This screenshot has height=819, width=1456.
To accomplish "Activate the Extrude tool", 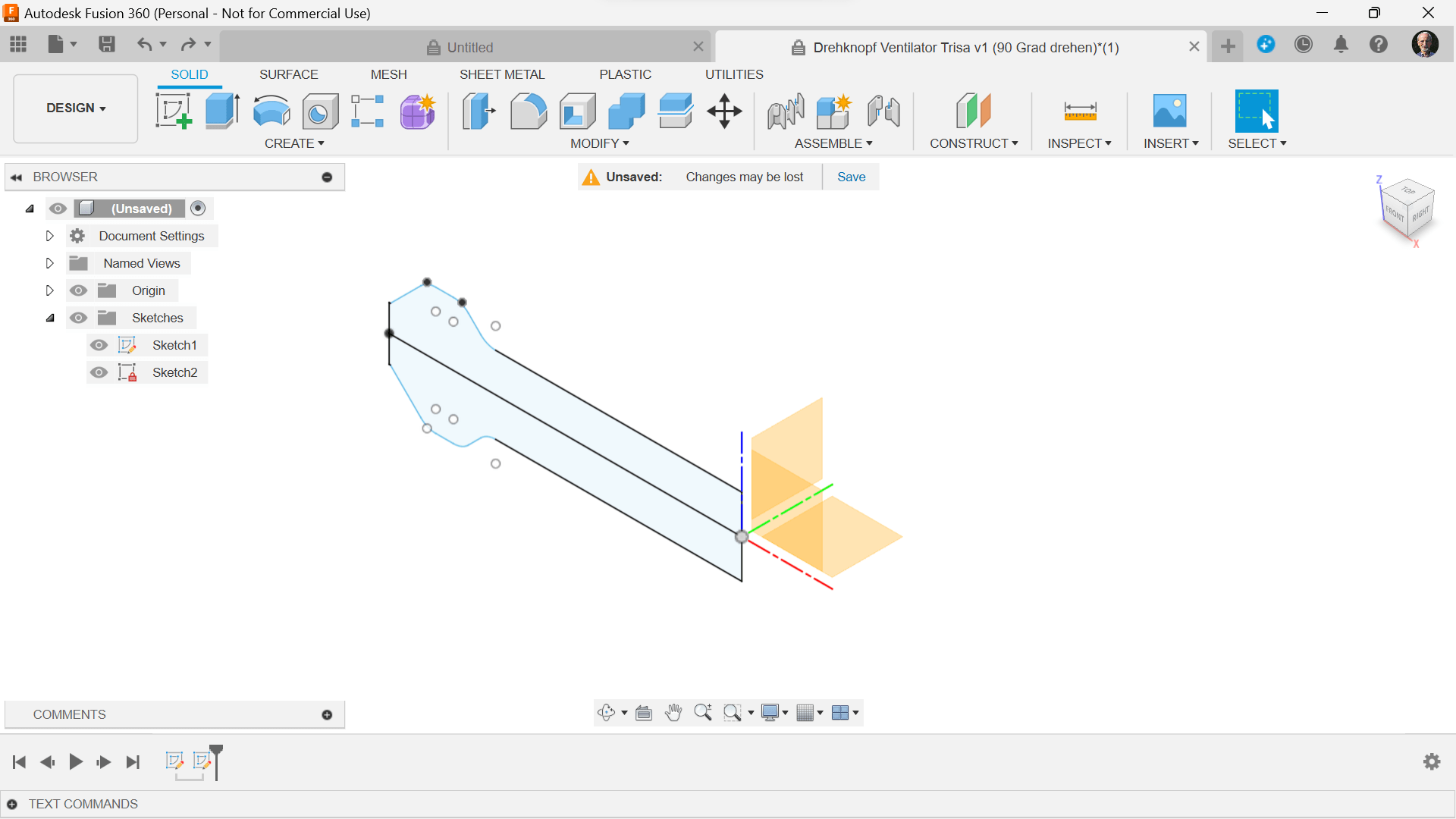I will point(221,111).
